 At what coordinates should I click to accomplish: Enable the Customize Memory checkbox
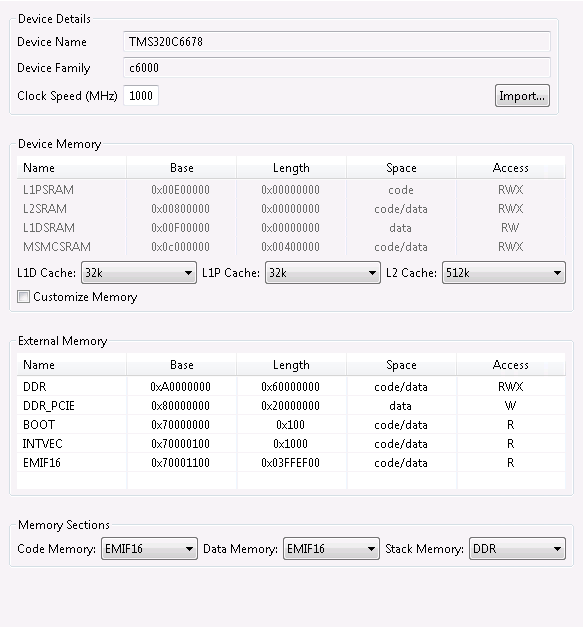coord(24,297)
